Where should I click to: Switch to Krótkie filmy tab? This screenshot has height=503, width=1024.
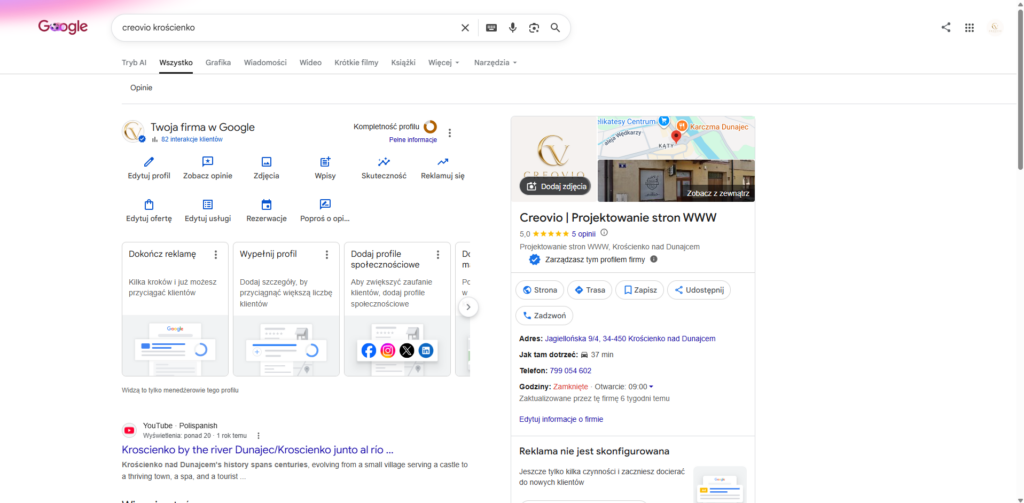[x=356, y=63]
